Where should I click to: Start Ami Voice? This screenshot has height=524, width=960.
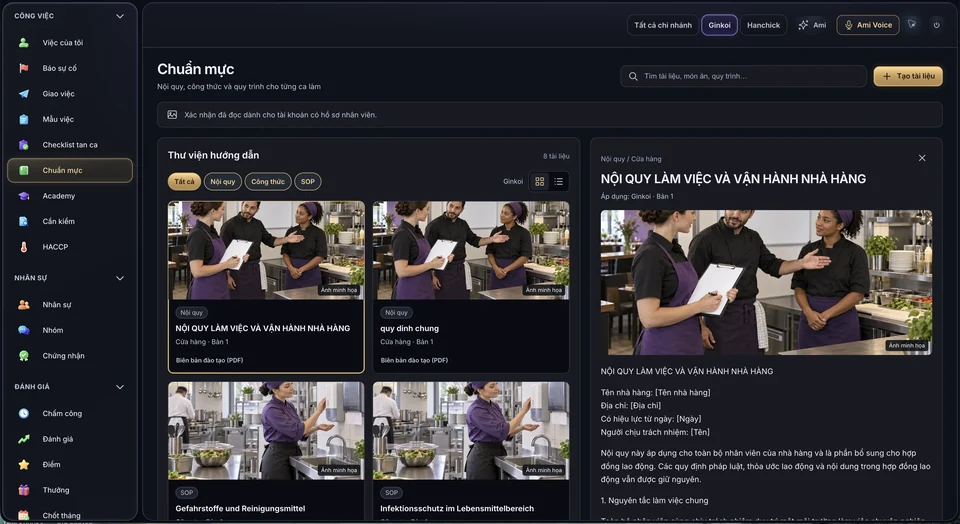pyautogui.click(x=868, y=25)
